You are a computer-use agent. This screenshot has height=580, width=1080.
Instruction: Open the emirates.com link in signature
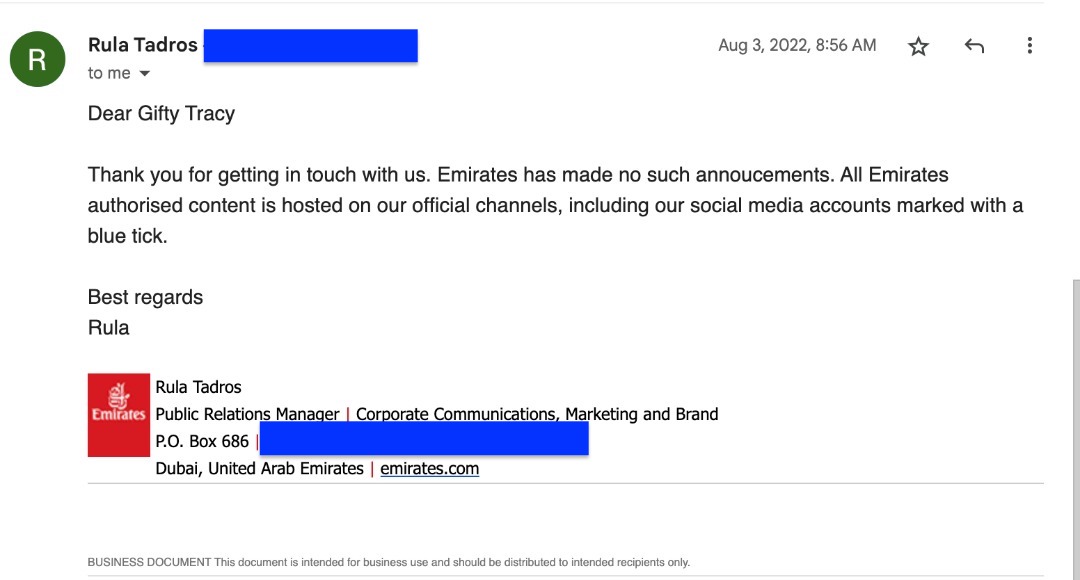[429, 468]
